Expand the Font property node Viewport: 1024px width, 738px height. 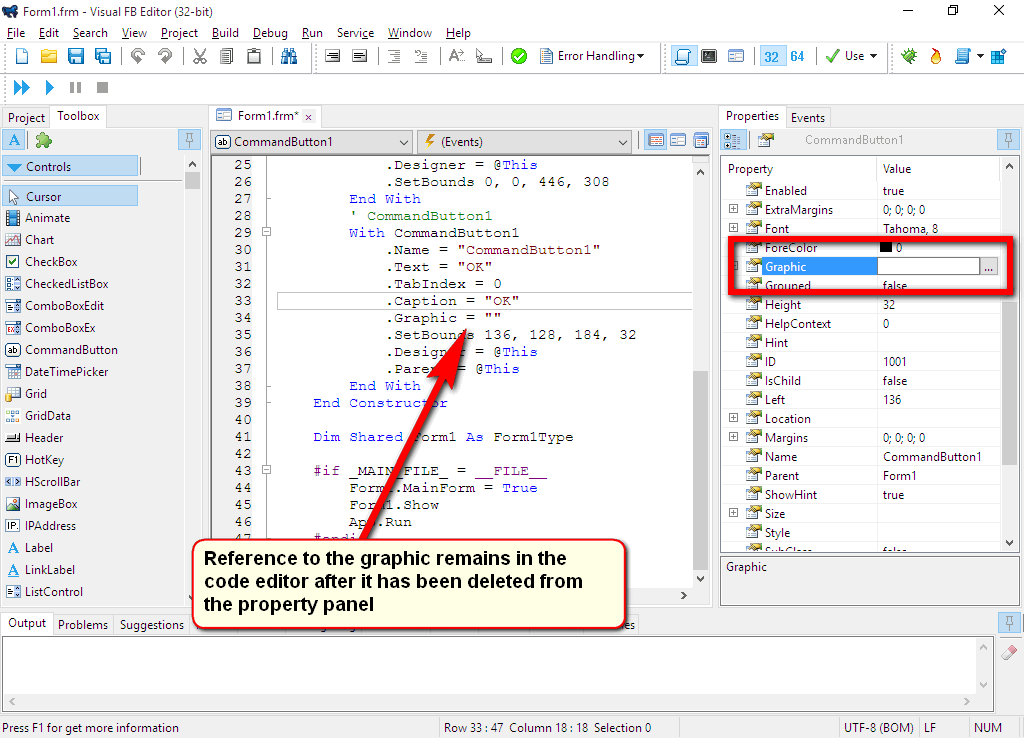[733, 228]
